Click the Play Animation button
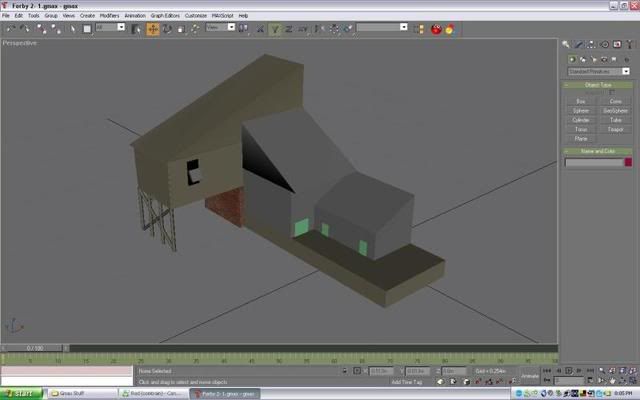This screenshot has width=640, height=400. coord(569,371)
